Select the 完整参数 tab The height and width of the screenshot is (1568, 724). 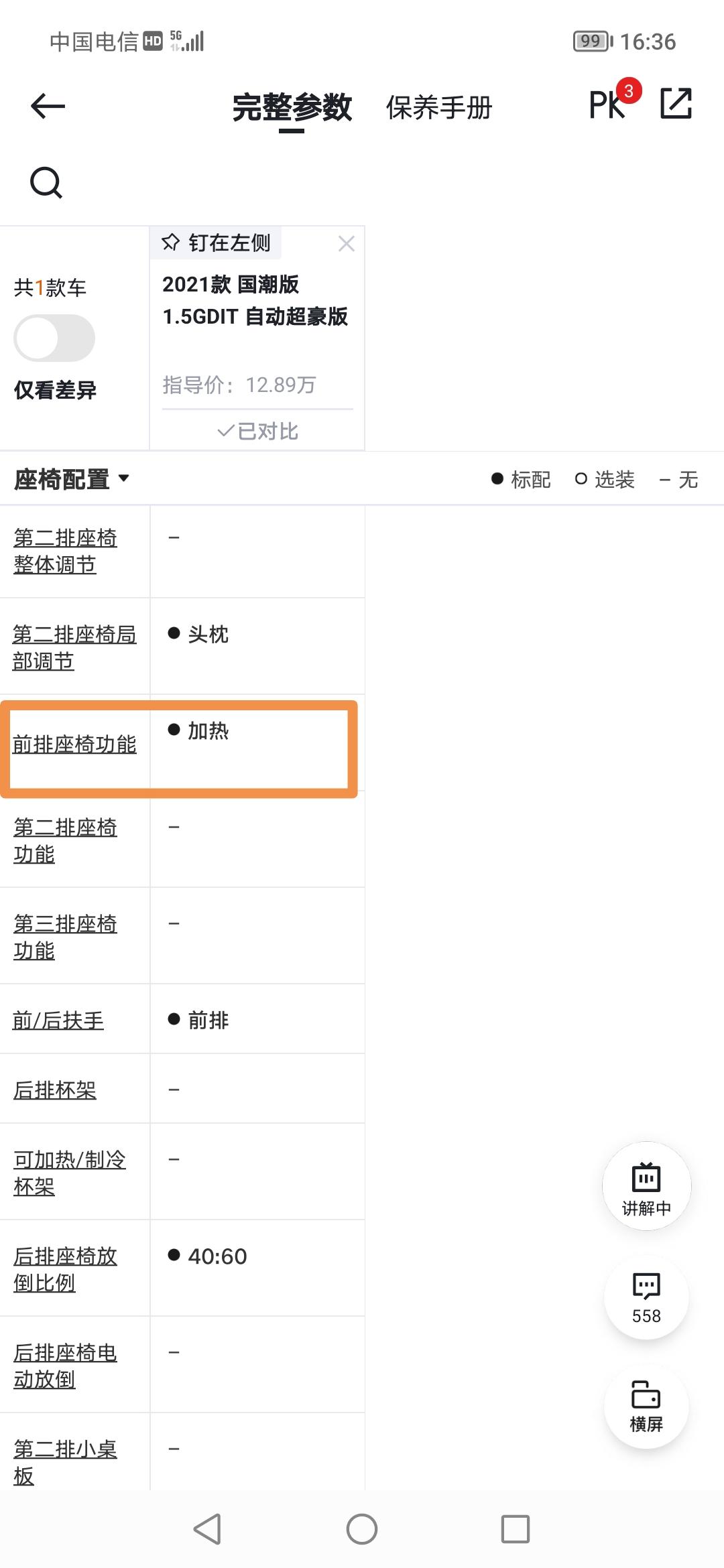[292, 107]
